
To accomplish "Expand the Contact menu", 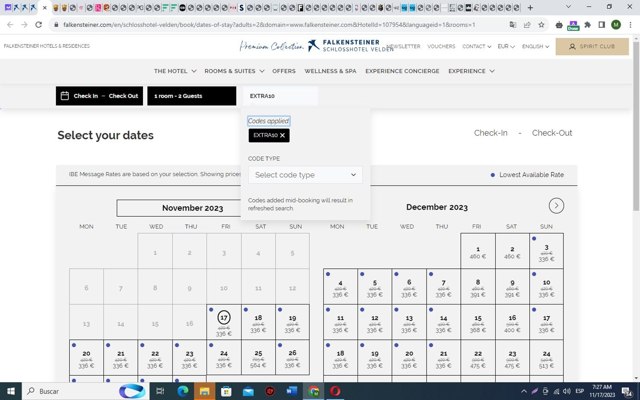I will tap(476, 47).
